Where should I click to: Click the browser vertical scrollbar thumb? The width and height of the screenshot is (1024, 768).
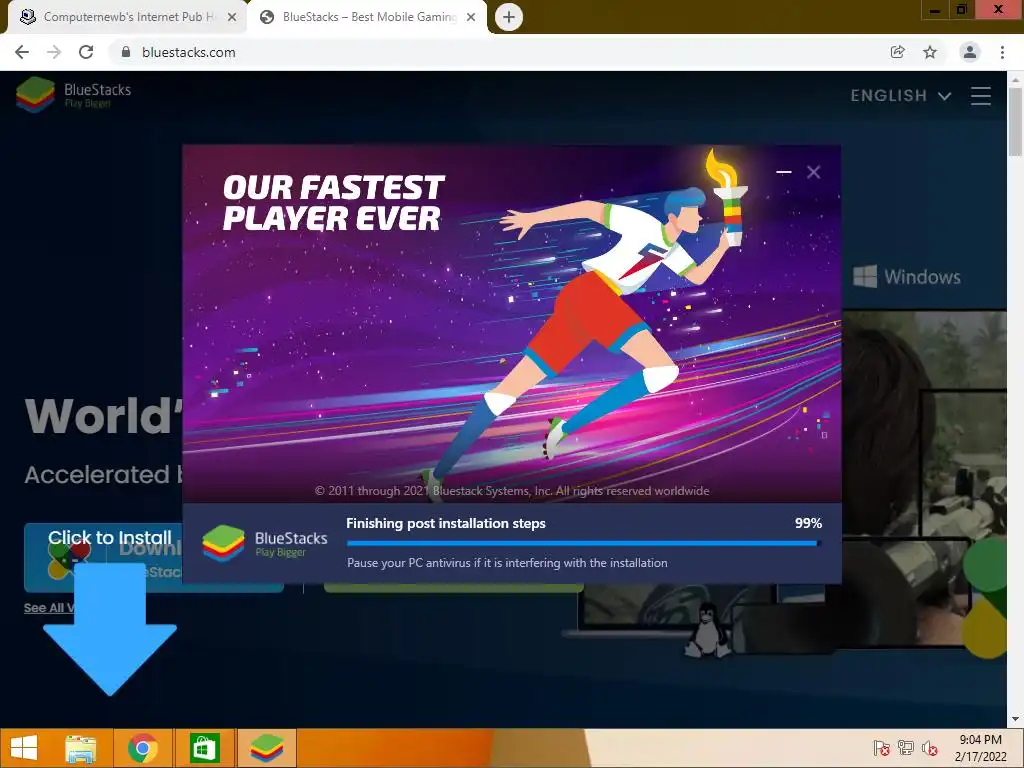pyautogui.click(x=1015, y=121)
